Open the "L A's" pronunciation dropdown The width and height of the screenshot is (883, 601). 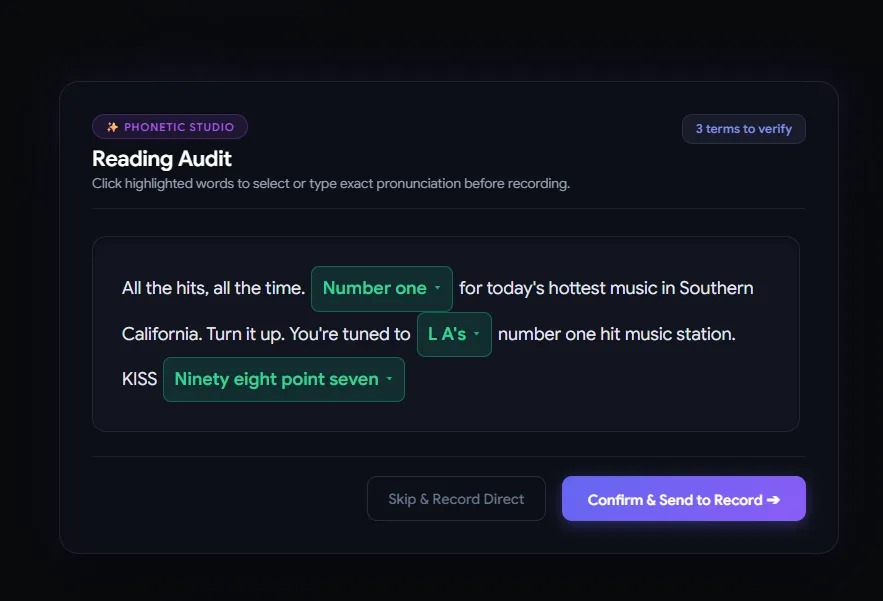click(x=454, y=334)
